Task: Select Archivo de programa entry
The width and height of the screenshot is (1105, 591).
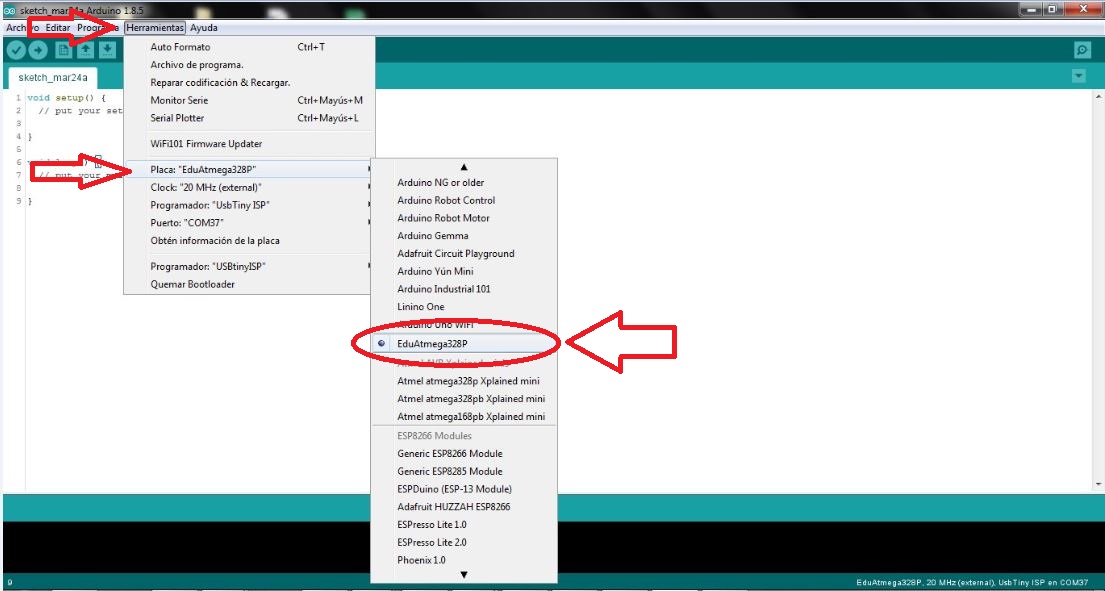Action: tap(249, 65)
